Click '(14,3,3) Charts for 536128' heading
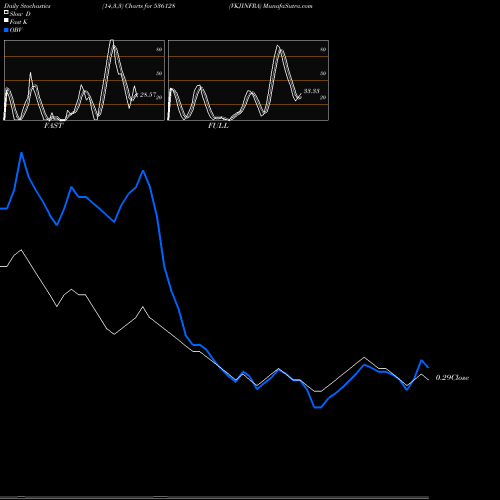500x500 pixels. pos(139,6)
